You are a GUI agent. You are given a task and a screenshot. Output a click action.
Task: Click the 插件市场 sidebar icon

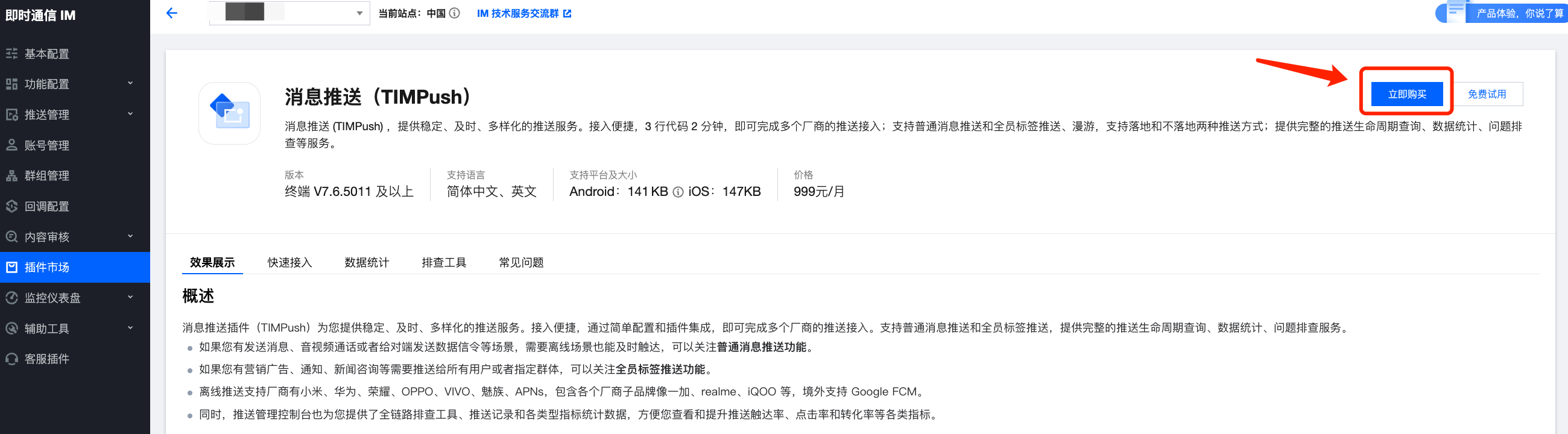(x=11, y=267)
